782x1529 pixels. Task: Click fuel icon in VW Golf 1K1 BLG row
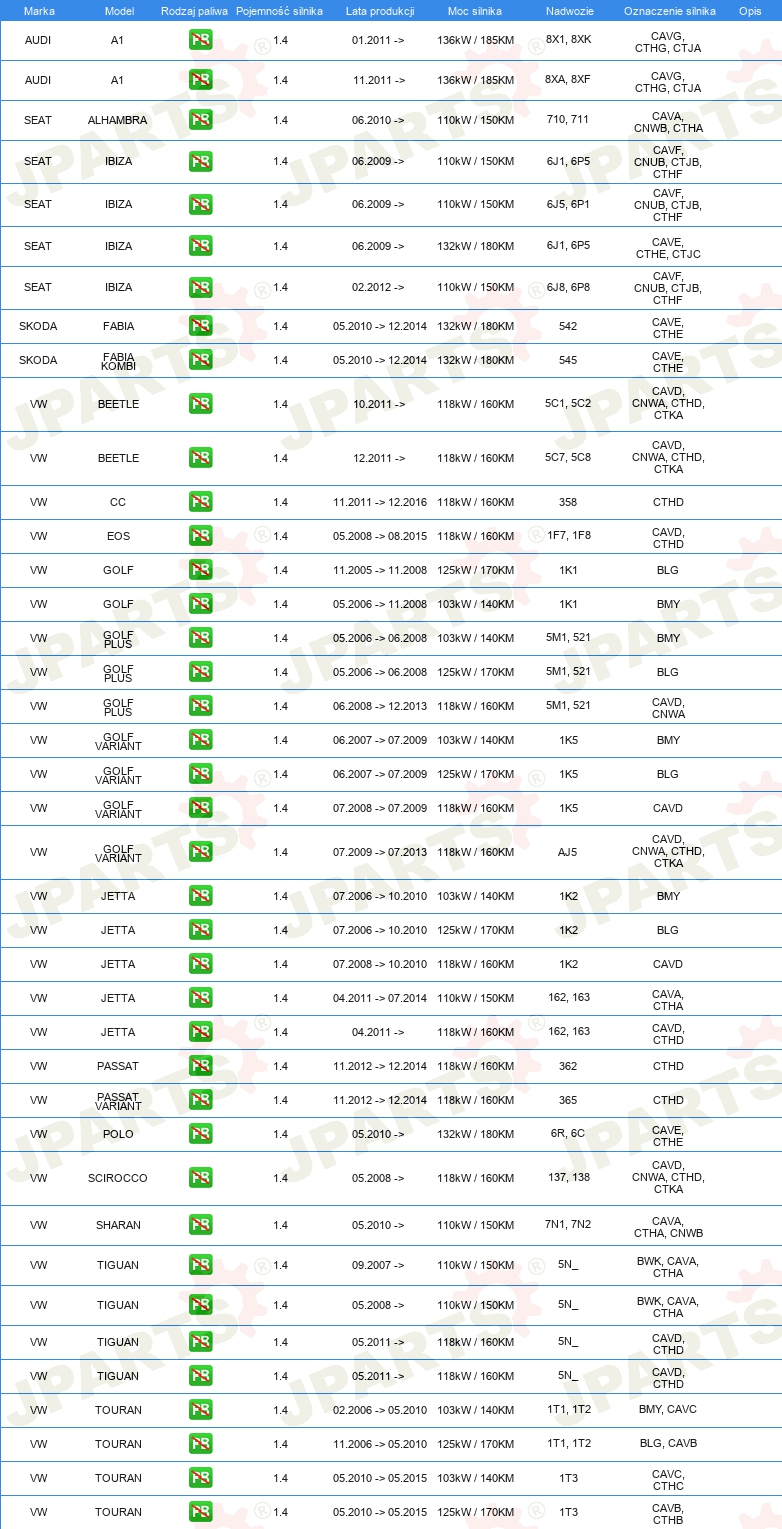click(x=200, y=570)
